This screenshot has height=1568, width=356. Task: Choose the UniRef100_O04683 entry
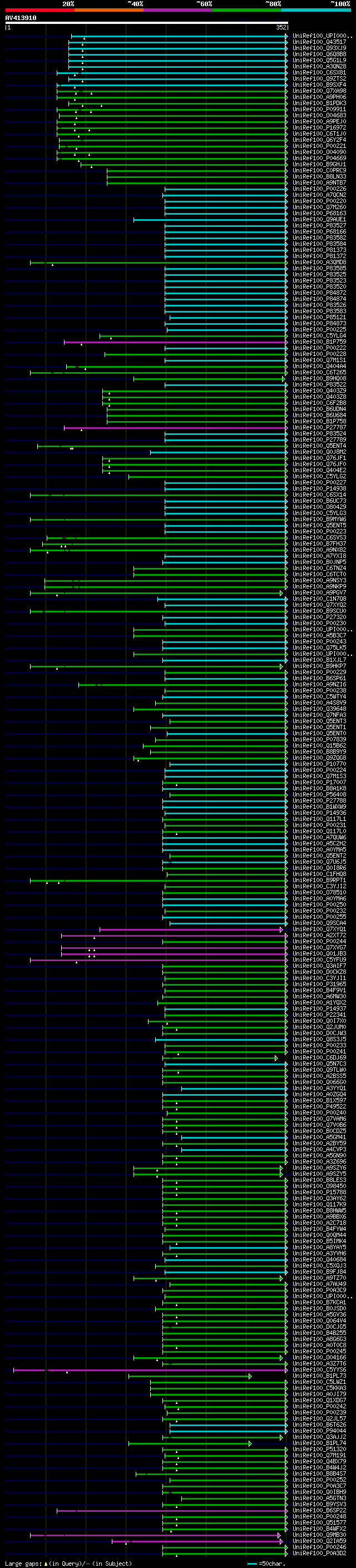319,116
